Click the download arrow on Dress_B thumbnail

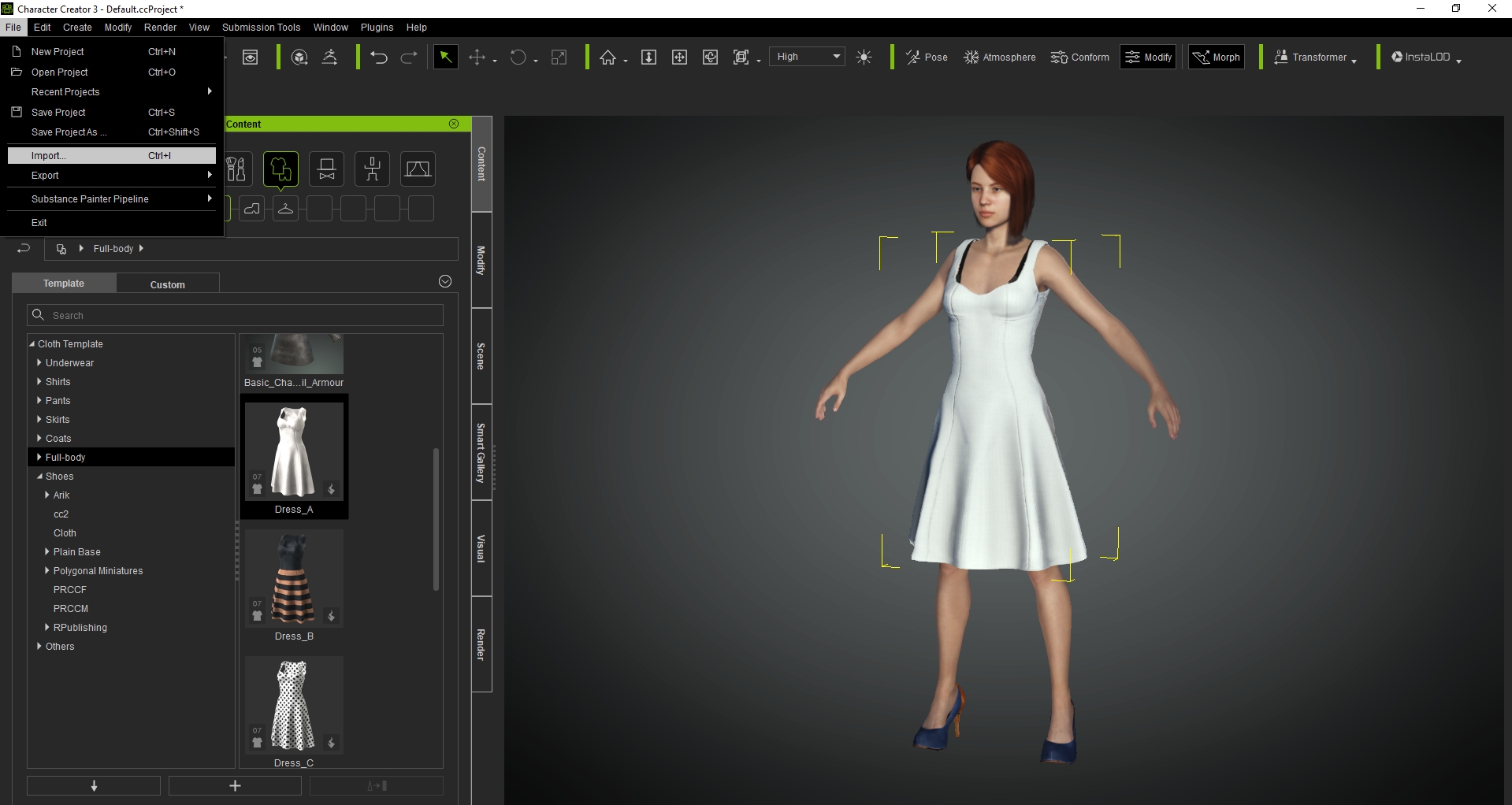(332, 617)
